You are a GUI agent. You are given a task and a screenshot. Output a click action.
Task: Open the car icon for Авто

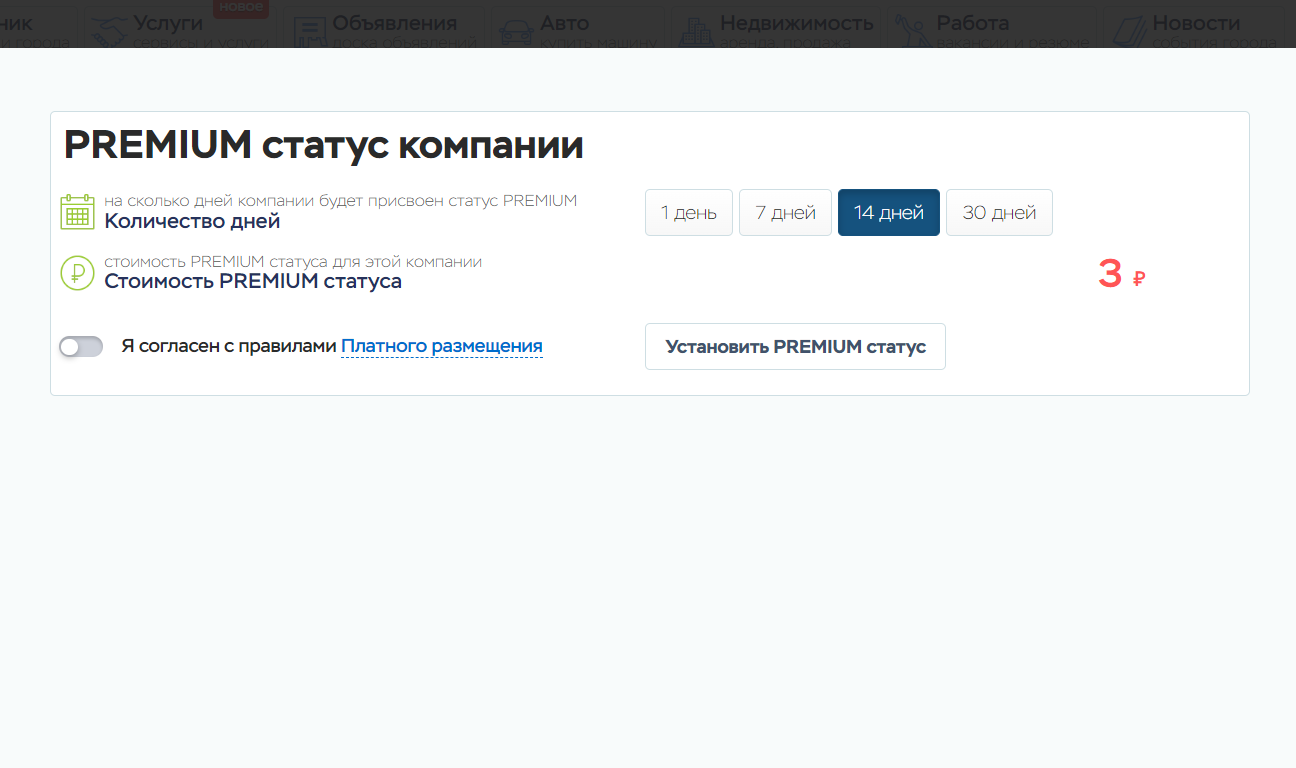click(516, 32)
